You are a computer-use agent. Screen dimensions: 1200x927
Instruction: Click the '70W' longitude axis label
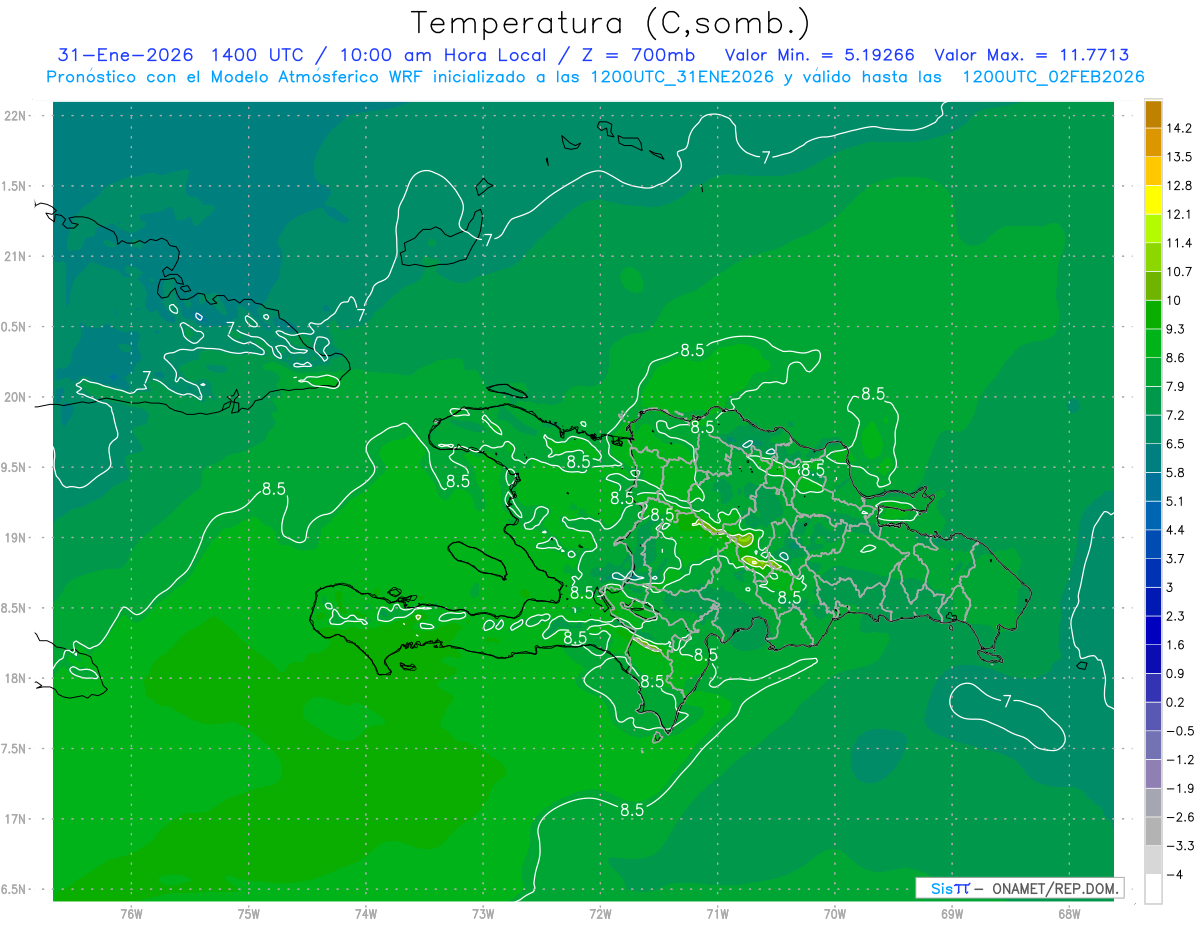[x=835, y=913]
